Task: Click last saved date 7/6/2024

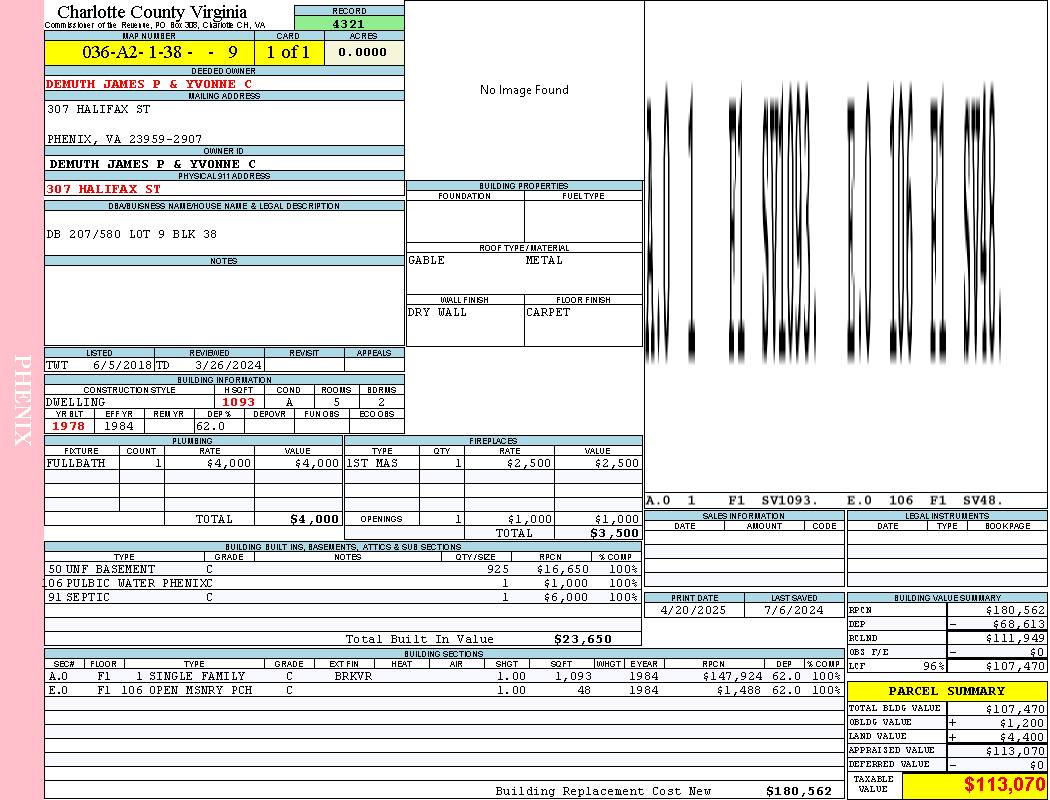Action: [794, 610]
